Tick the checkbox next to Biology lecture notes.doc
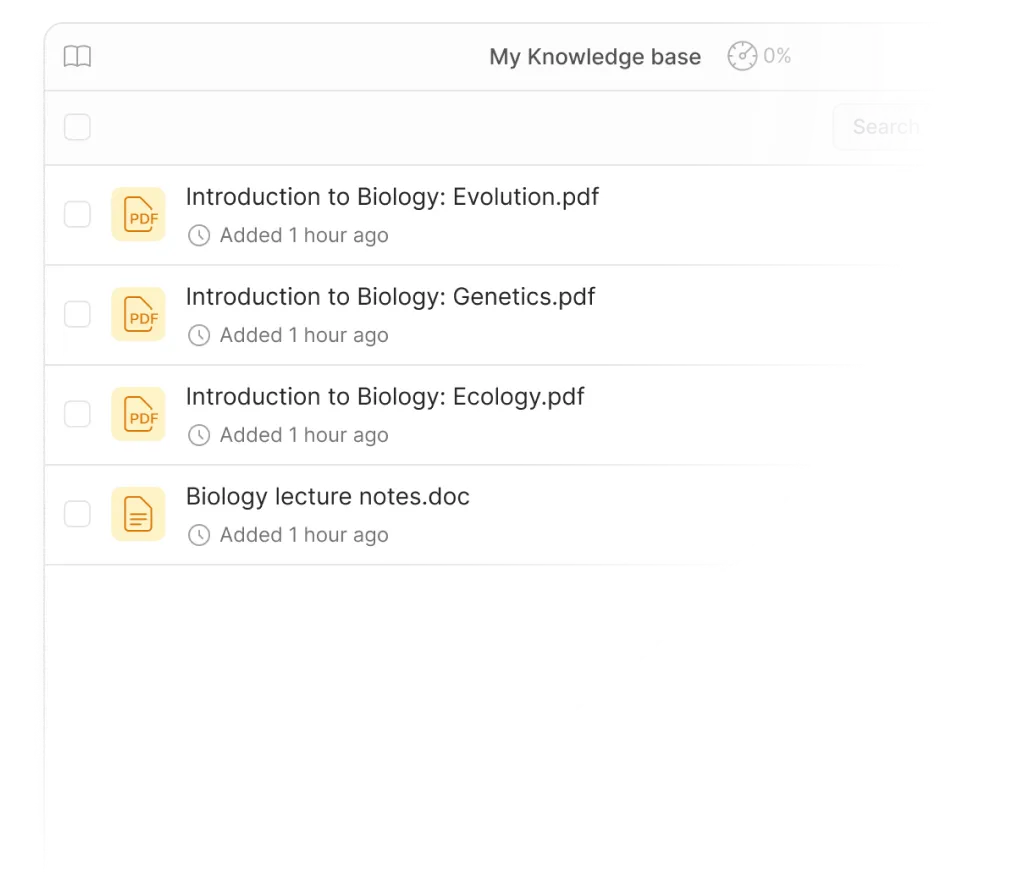The height and width of the screenshot is (874, 1036). [77, 513]
